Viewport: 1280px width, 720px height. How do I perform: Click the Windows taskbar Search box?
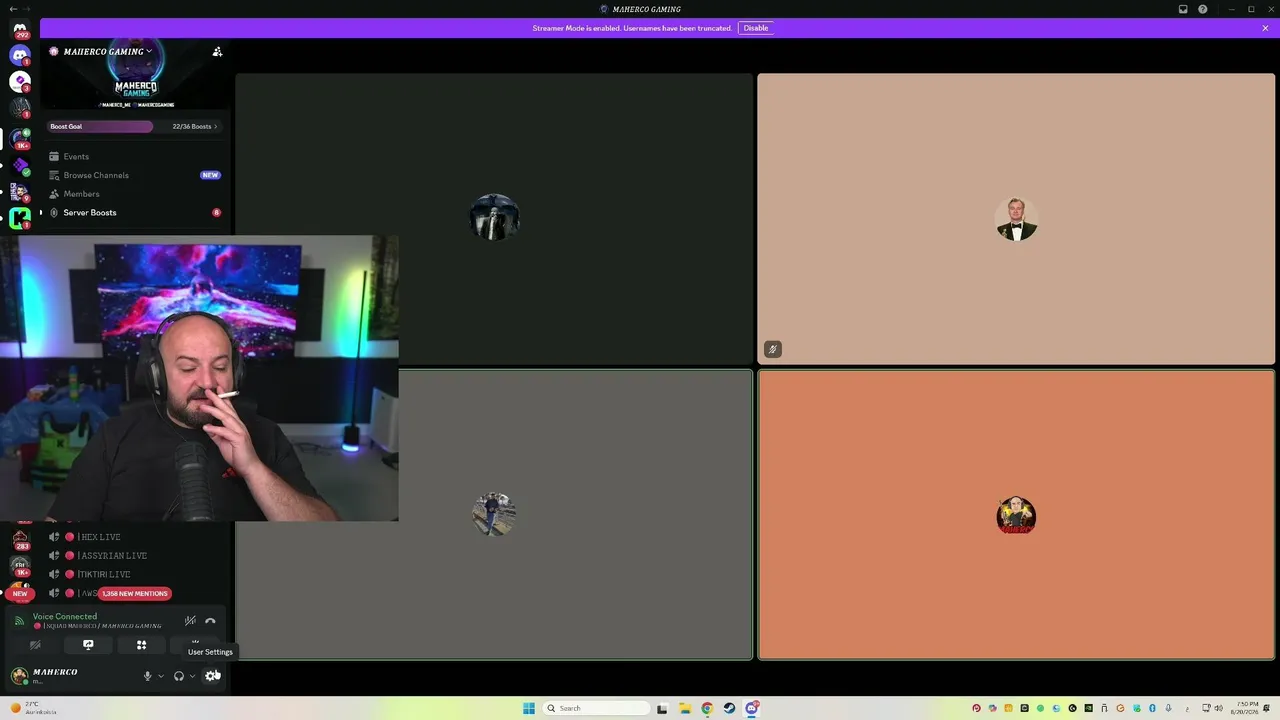(596, 708)
